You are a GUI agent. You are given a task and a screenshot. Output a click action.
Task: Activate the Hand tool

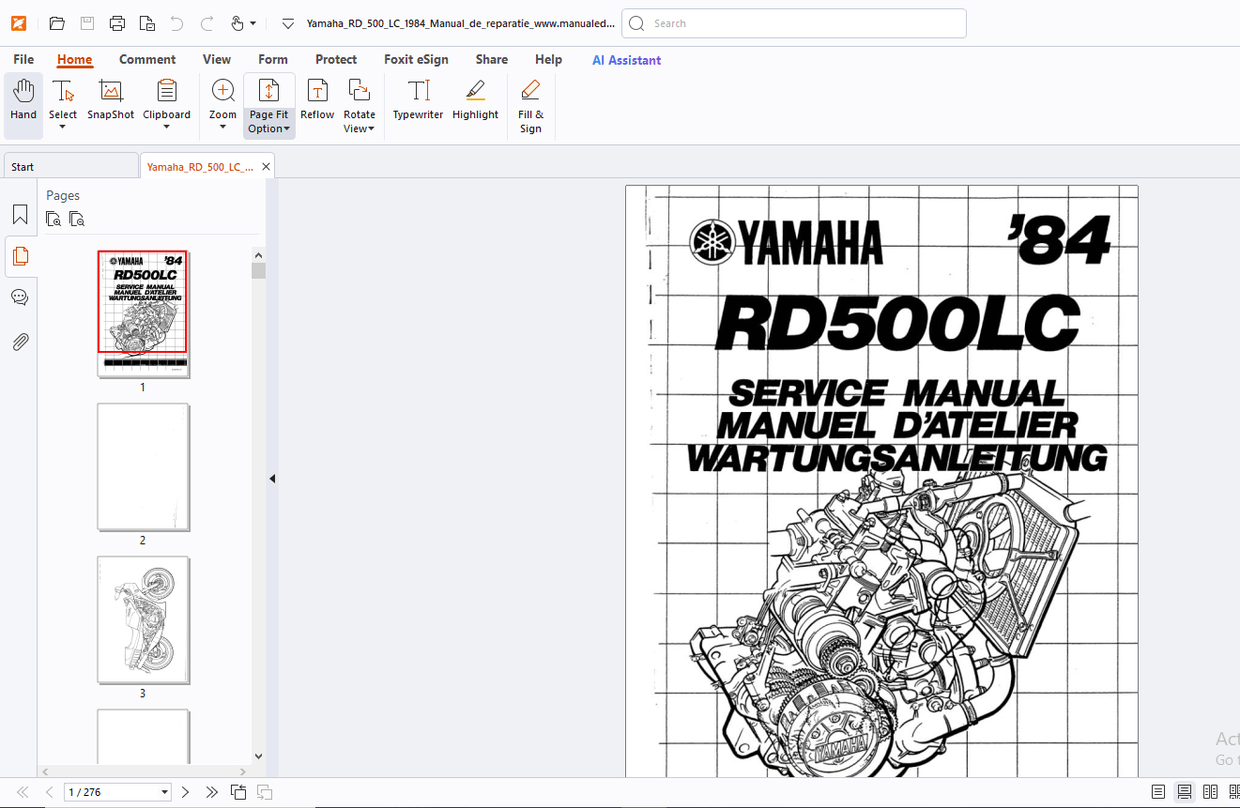point(22,100)
